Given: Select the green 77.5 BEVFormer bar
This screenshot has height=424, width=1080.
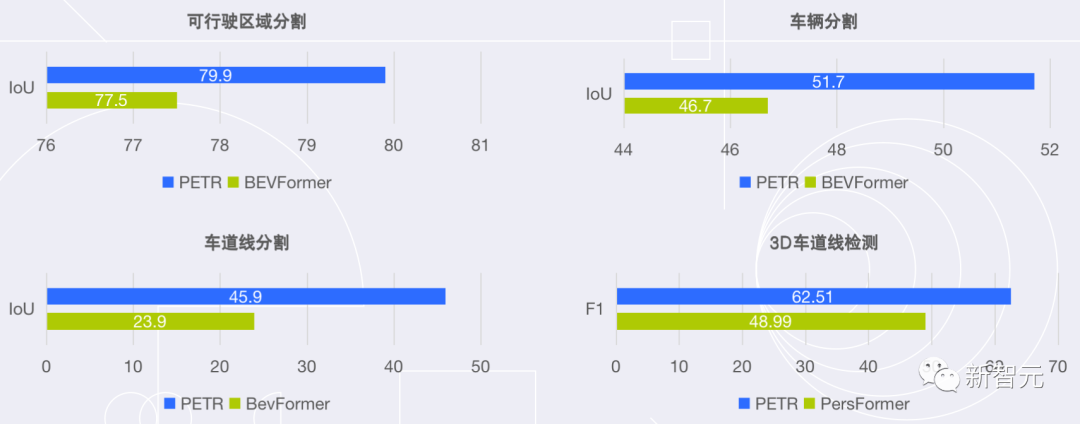Looking at the screenshot, I should tap(111, 100).
